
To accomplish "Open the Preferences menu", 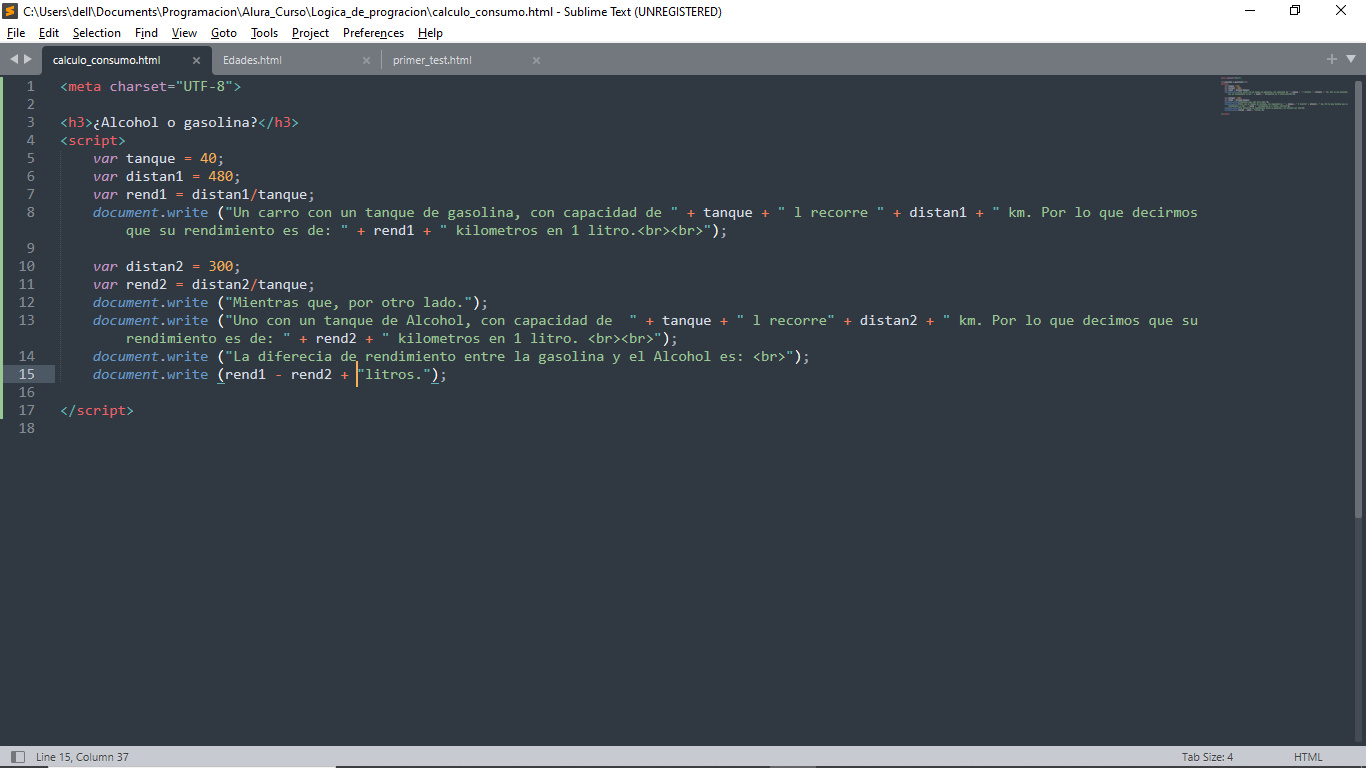I will [x=373, y=33].
